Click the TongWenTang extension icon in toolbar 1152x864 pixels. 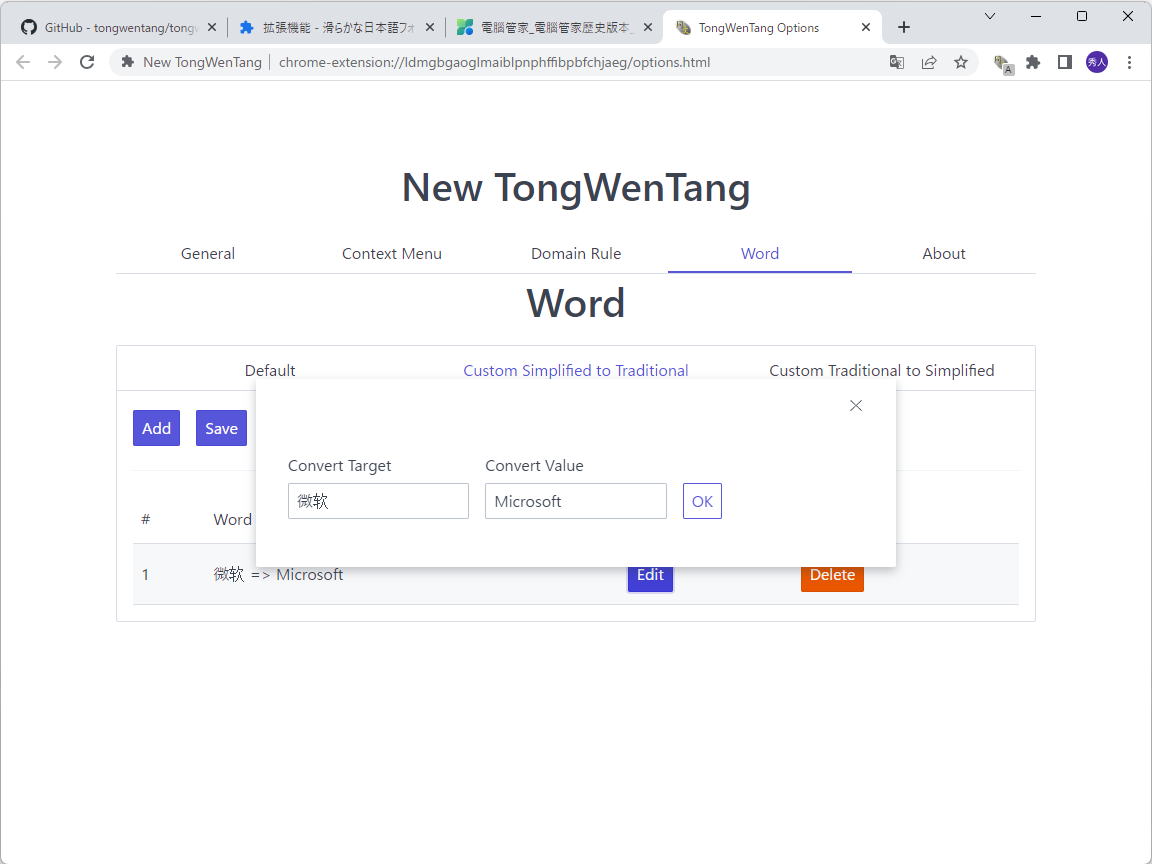coord(1002,62)
